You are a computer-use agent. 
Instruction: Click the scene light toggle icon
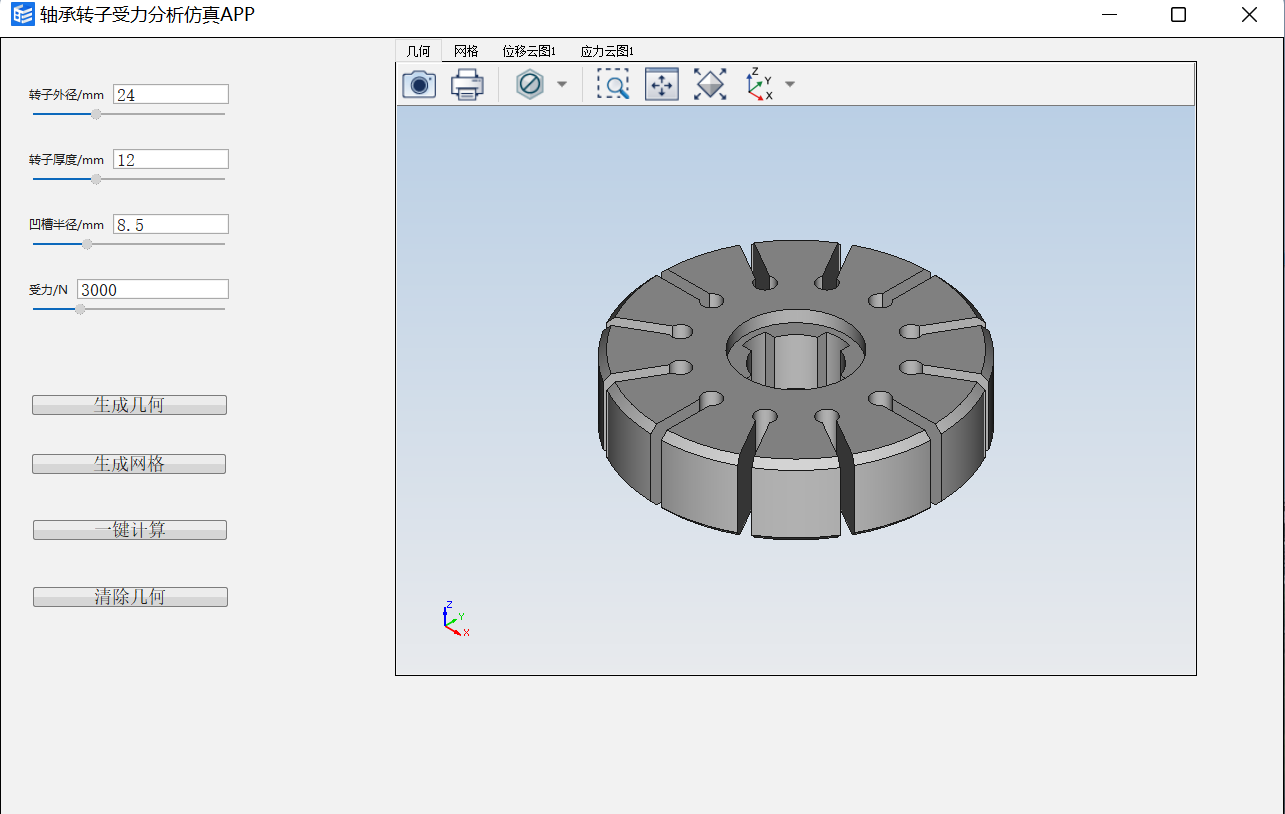tap(710, 85)
